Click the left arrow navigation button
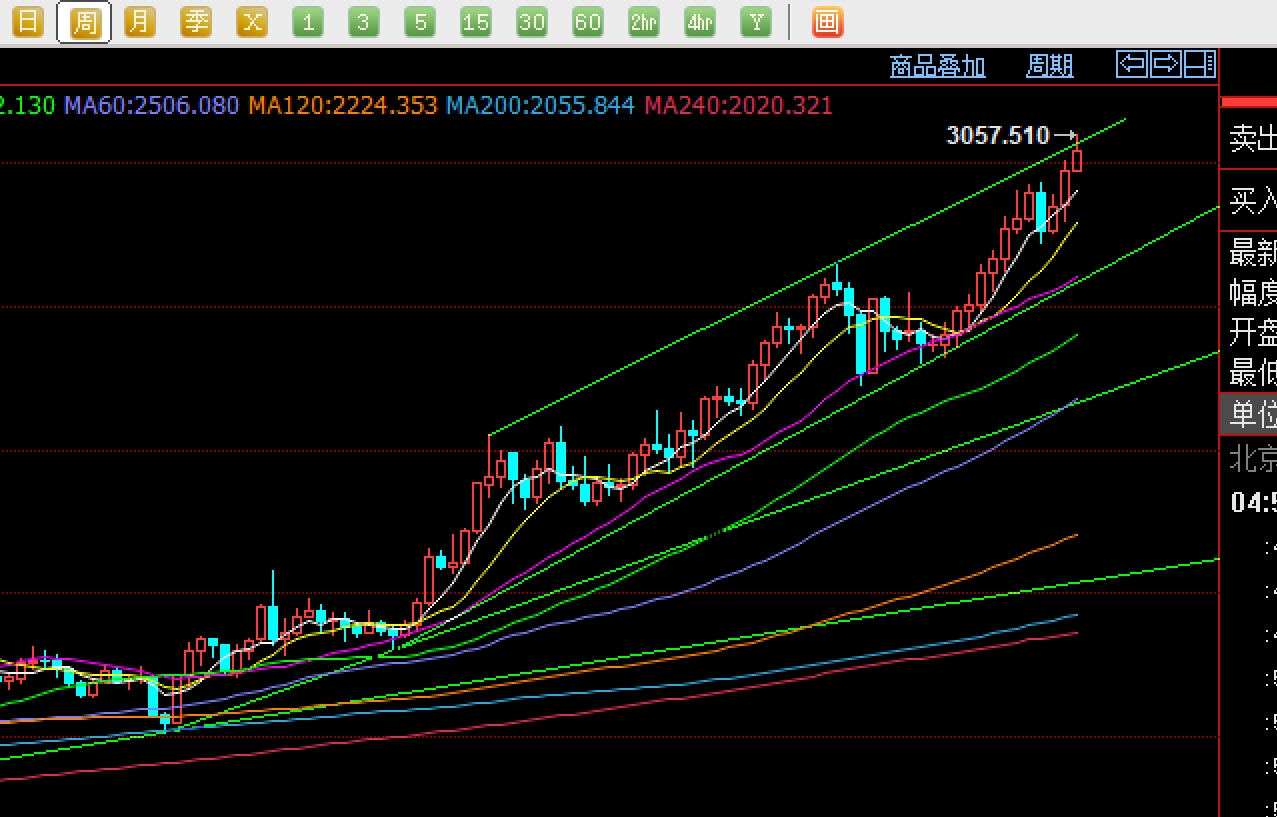 tap(1133, 65)
